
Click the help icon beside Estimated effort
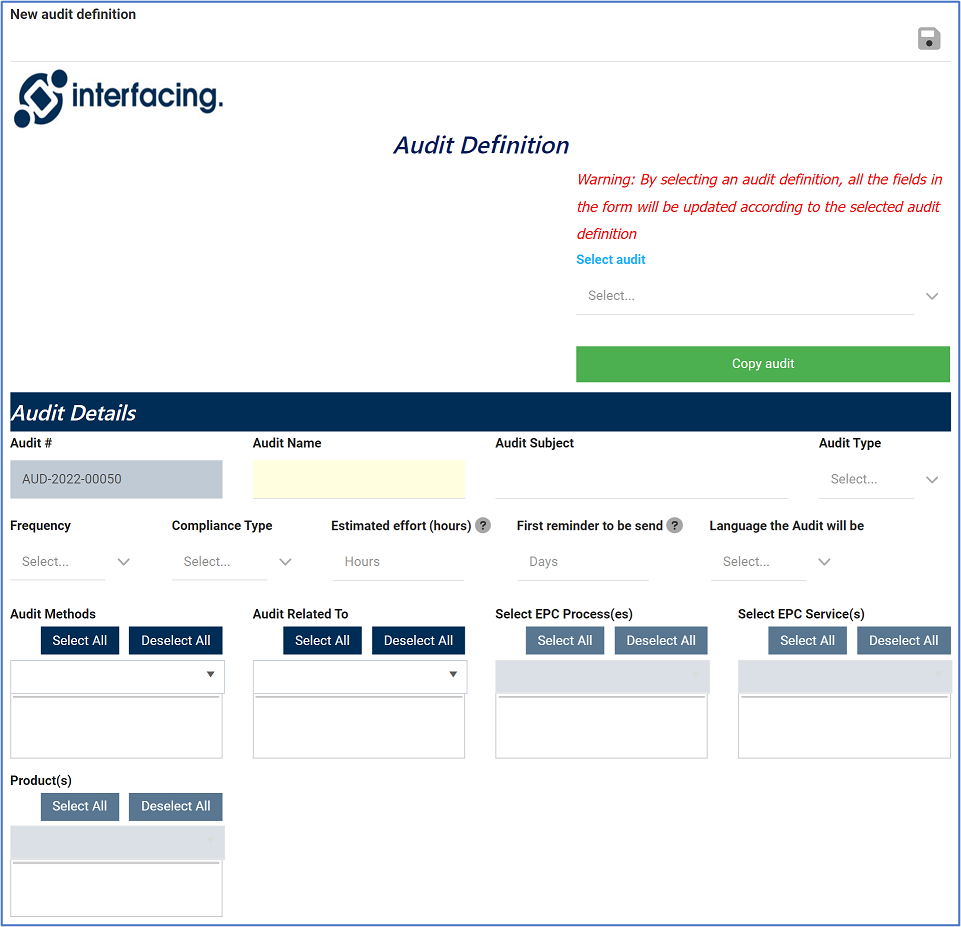click(483, 525)
